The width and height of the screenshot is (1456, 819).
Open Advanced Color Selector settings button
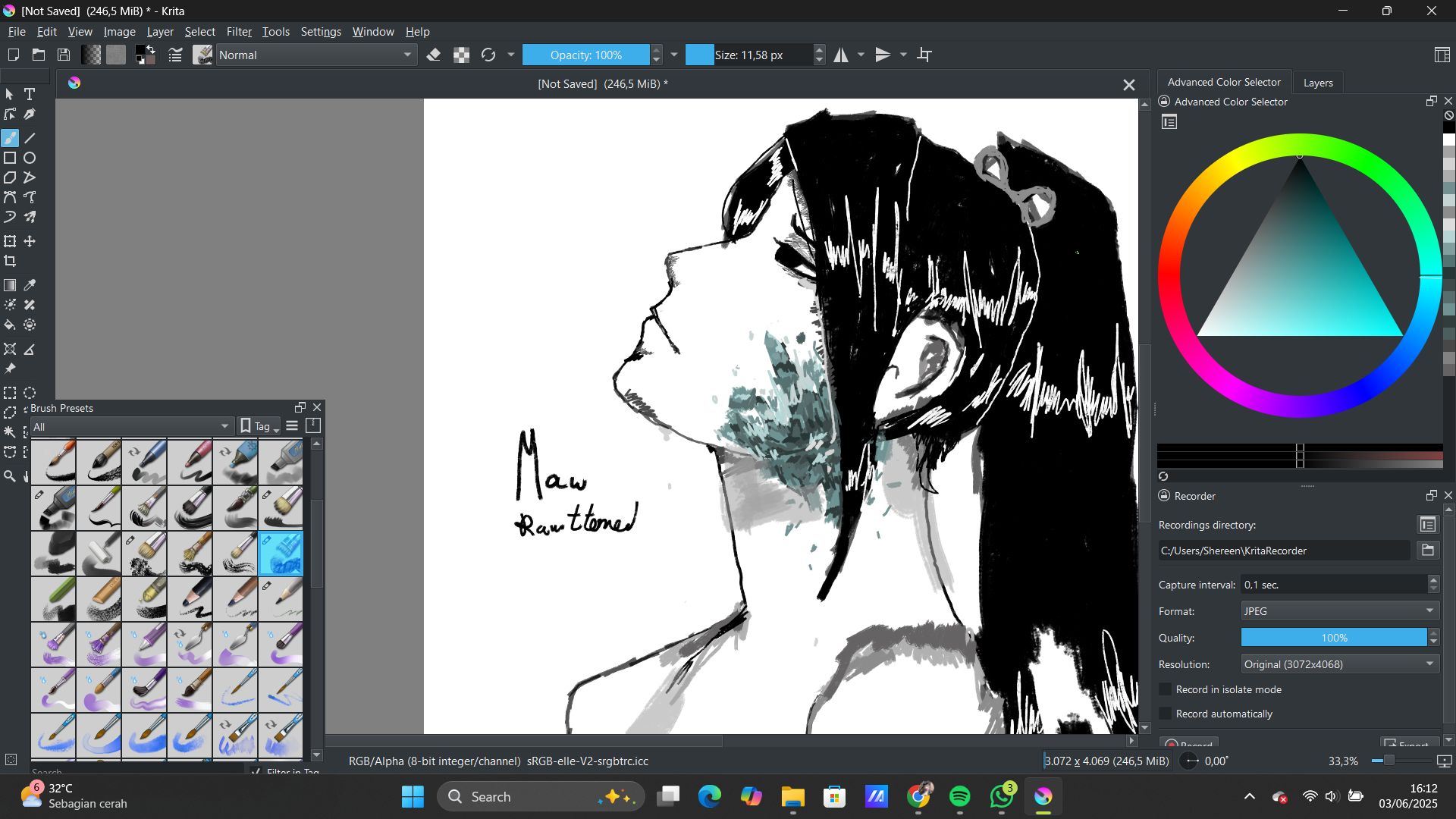click(1169, 122)
